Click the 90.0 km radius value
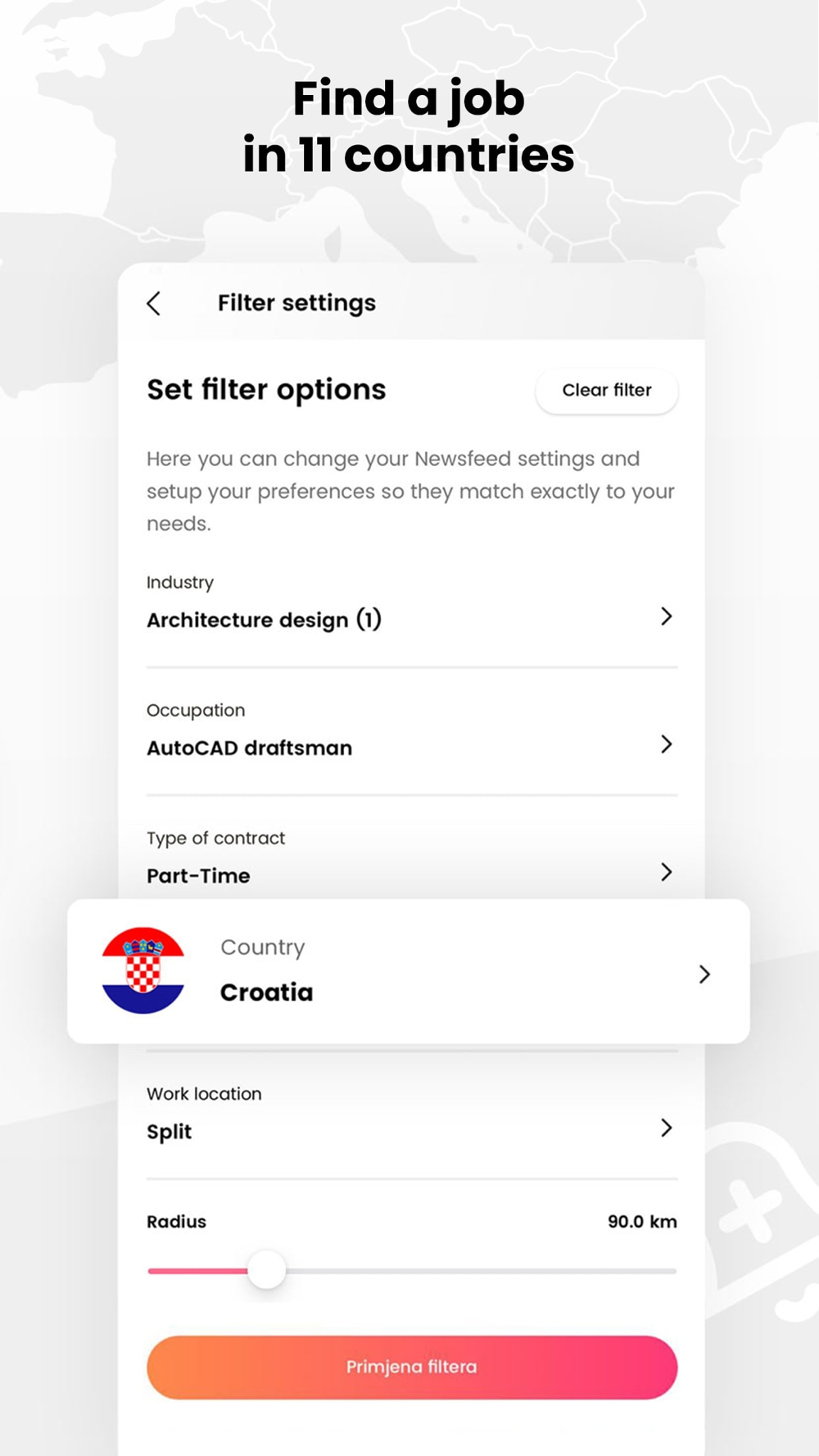The height and width of the screenshot is (1456, 819). point(642,1222)
